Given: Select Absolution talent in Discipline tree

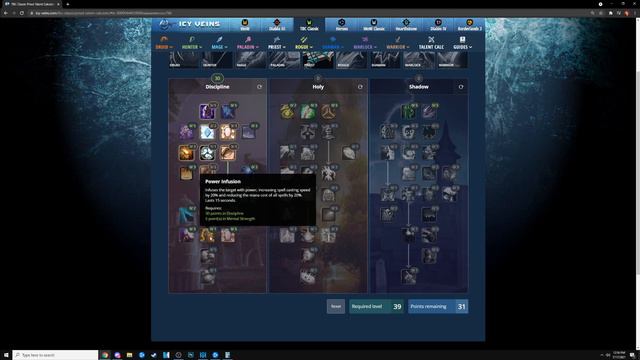Looking at the screenshot, I should pyautogui.click(x=187, y=153).
